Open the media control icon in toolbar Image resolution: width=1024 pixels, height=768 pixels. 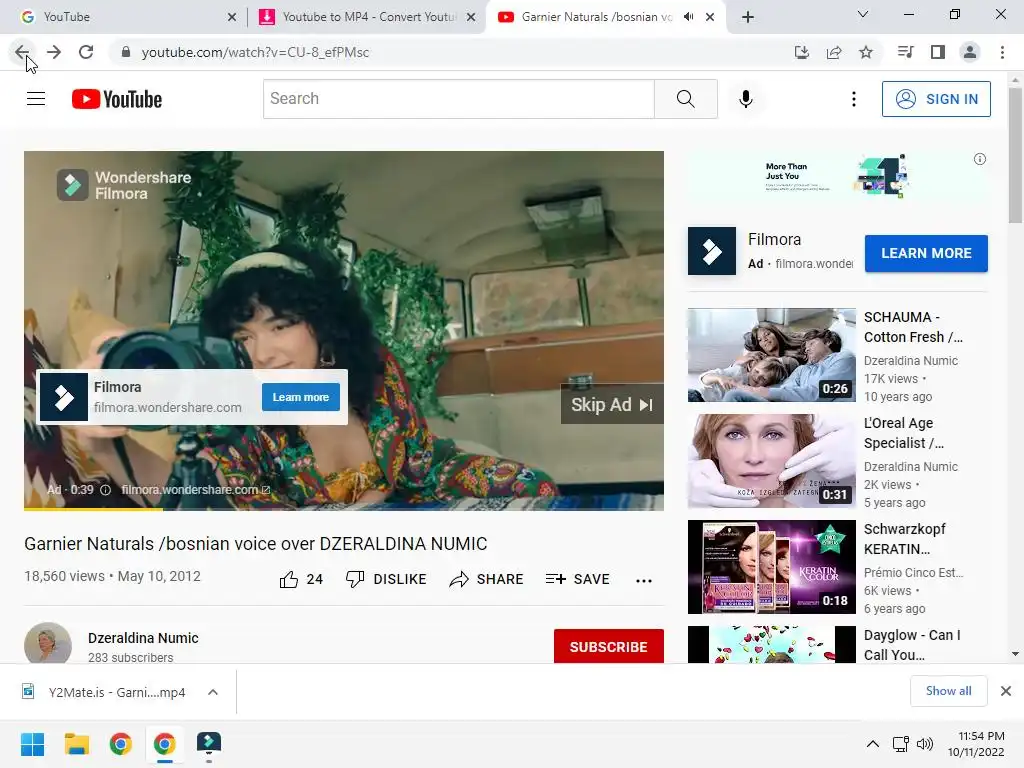click(x=905, y=52)
